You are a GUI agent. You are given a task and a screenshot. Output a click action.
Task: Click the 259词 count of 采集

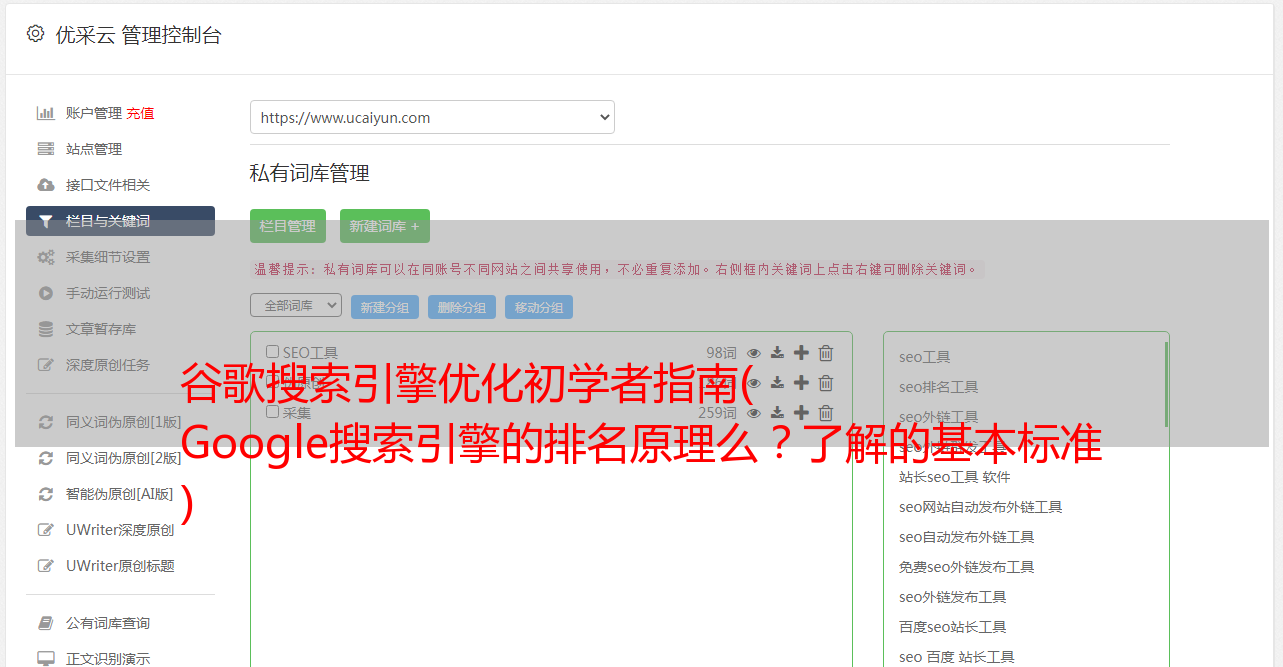tap(717, 413)
